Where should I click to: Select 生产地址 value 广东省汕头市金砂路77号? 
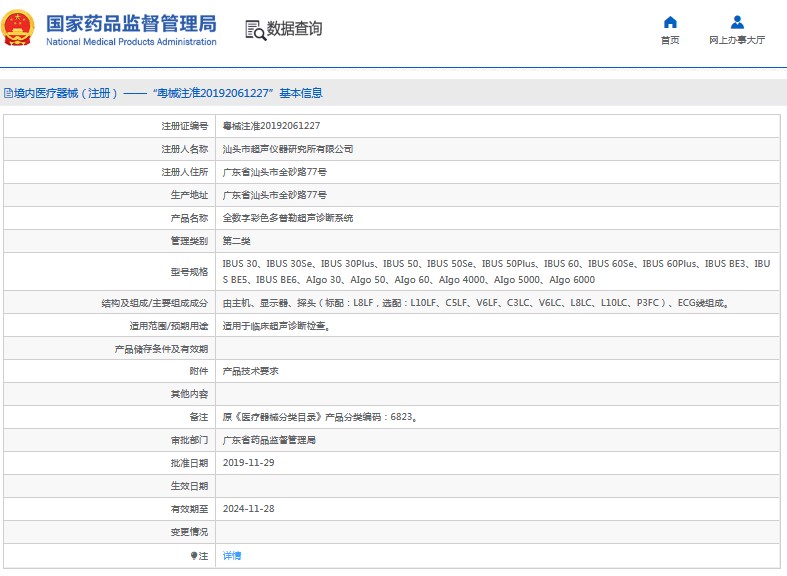275,195
